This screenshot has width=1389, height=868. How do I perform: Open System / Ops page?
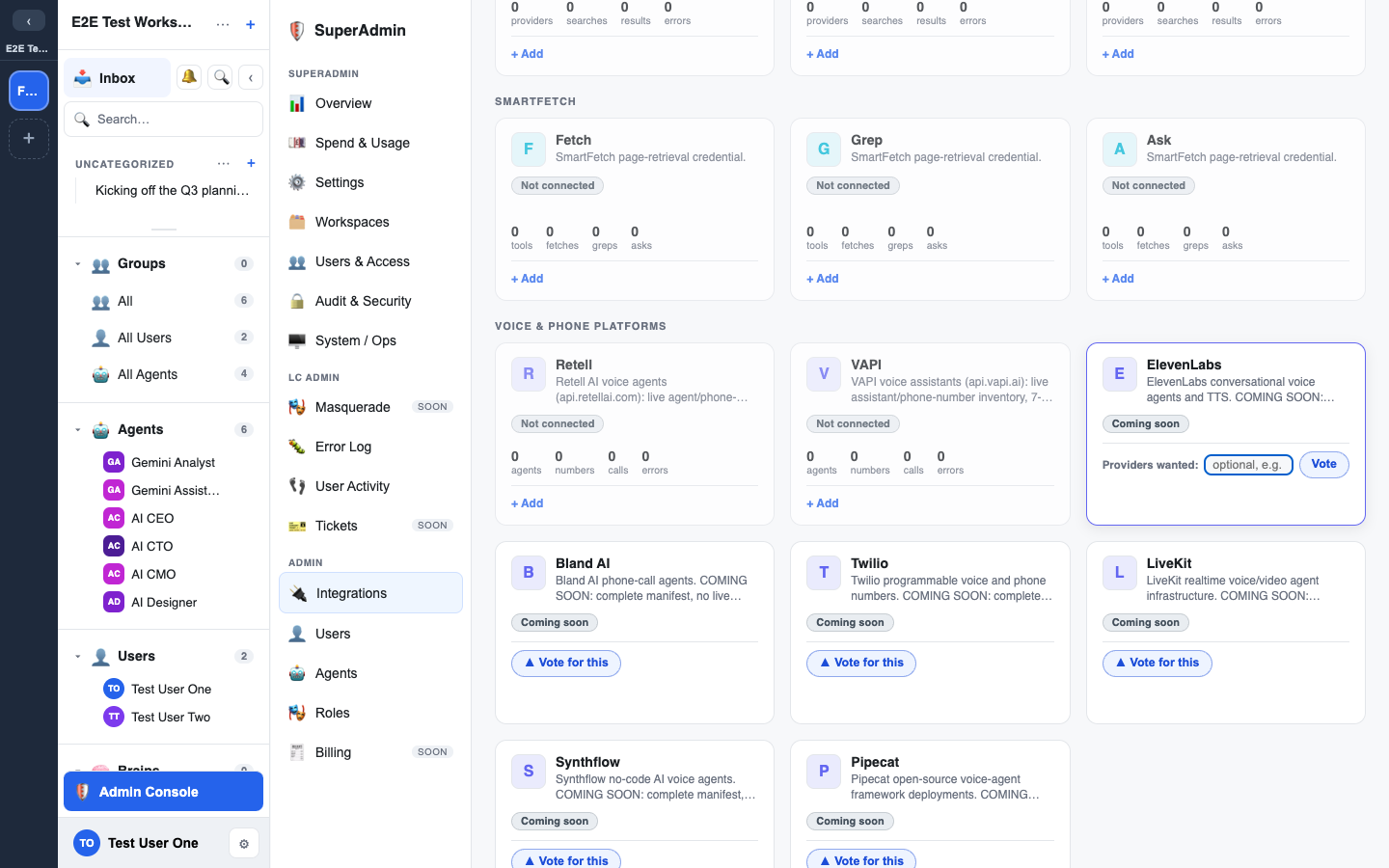[370, 340]
